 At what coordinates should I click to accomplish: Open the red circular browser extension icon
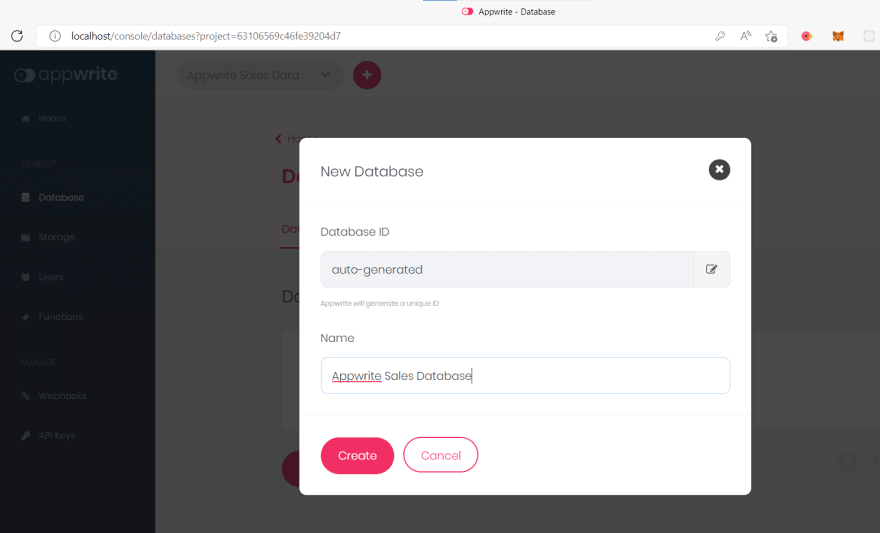tap(806, 36)
